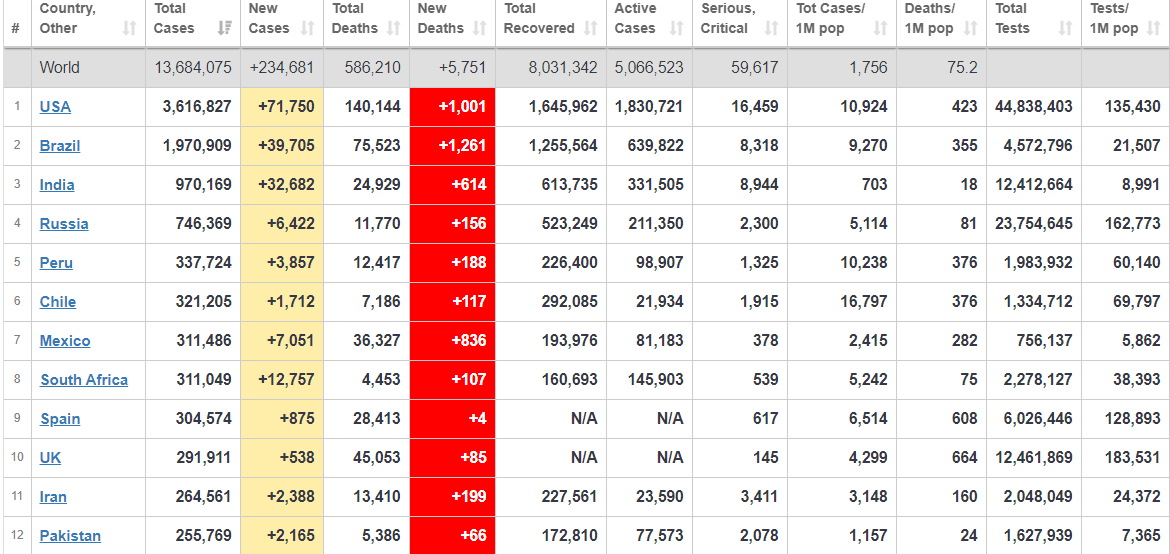
Task: Click USA tests per million 135,430
Action: click(x=1132, y=107)
